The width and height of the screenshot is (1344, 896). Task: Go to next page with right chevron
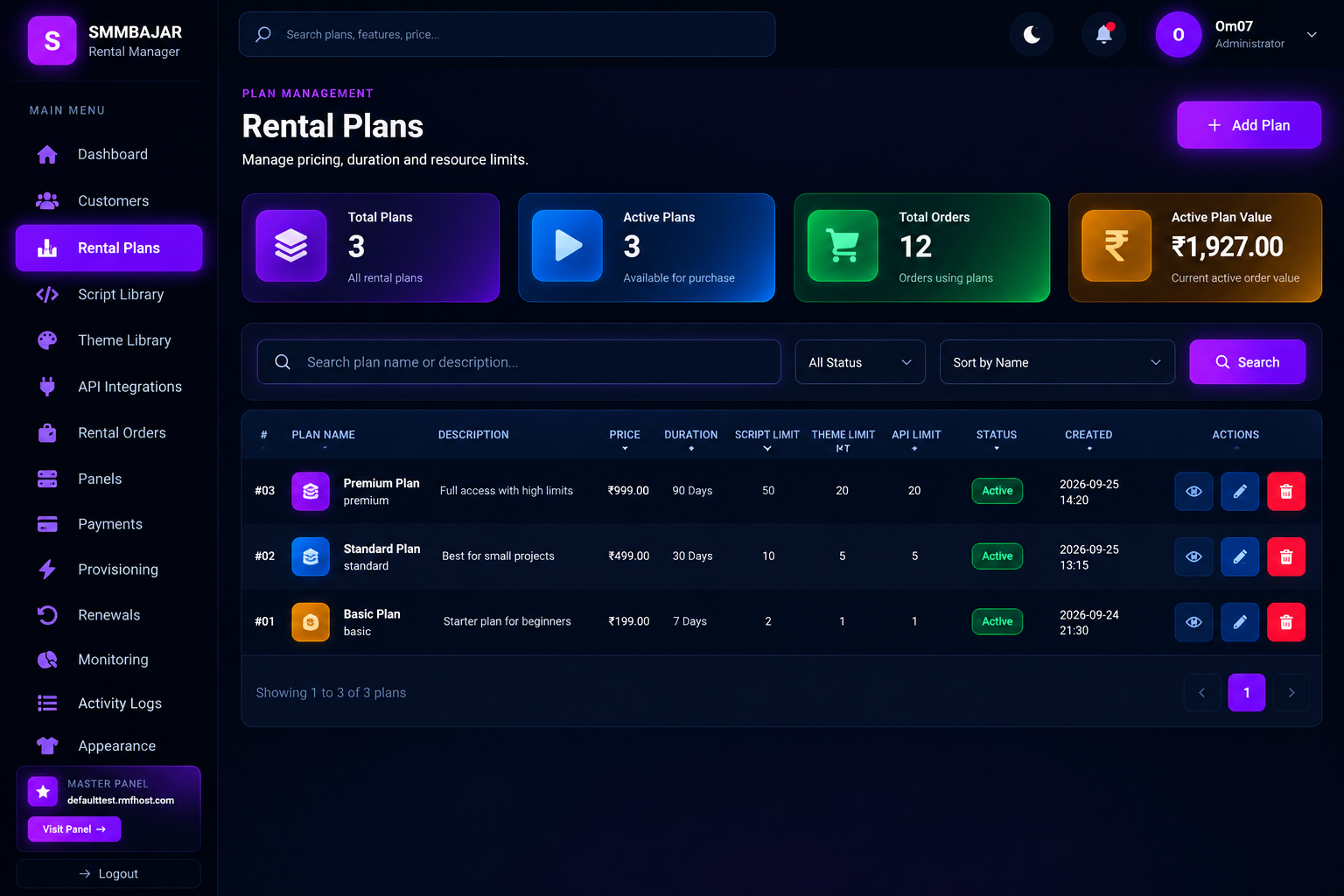(1291, 693)
